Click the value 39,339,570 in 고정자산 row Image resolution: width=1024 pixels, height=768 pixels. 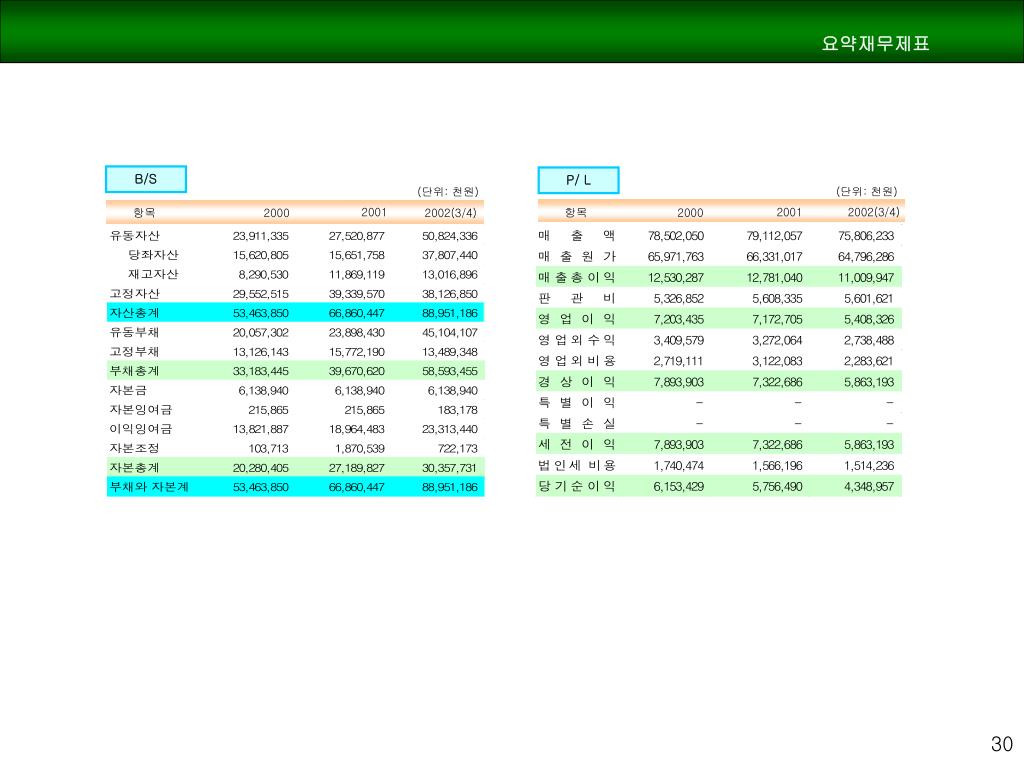(x=357, y=294)
